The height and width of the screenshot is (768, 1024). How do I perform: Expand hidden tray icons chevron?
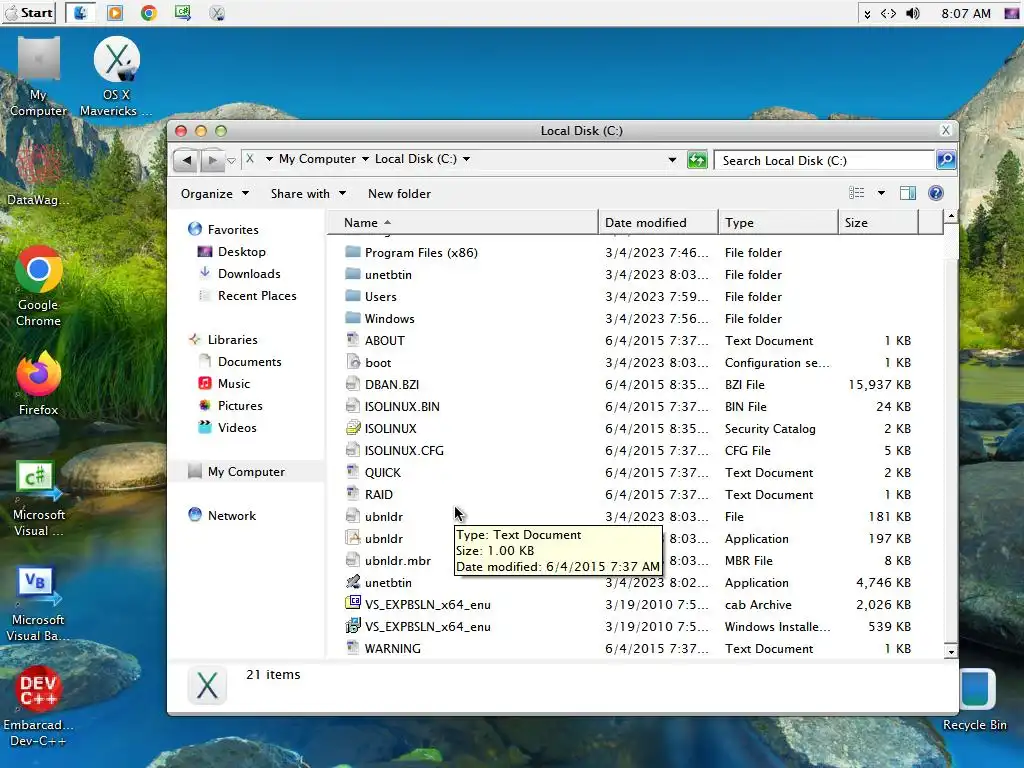point(867,14)
